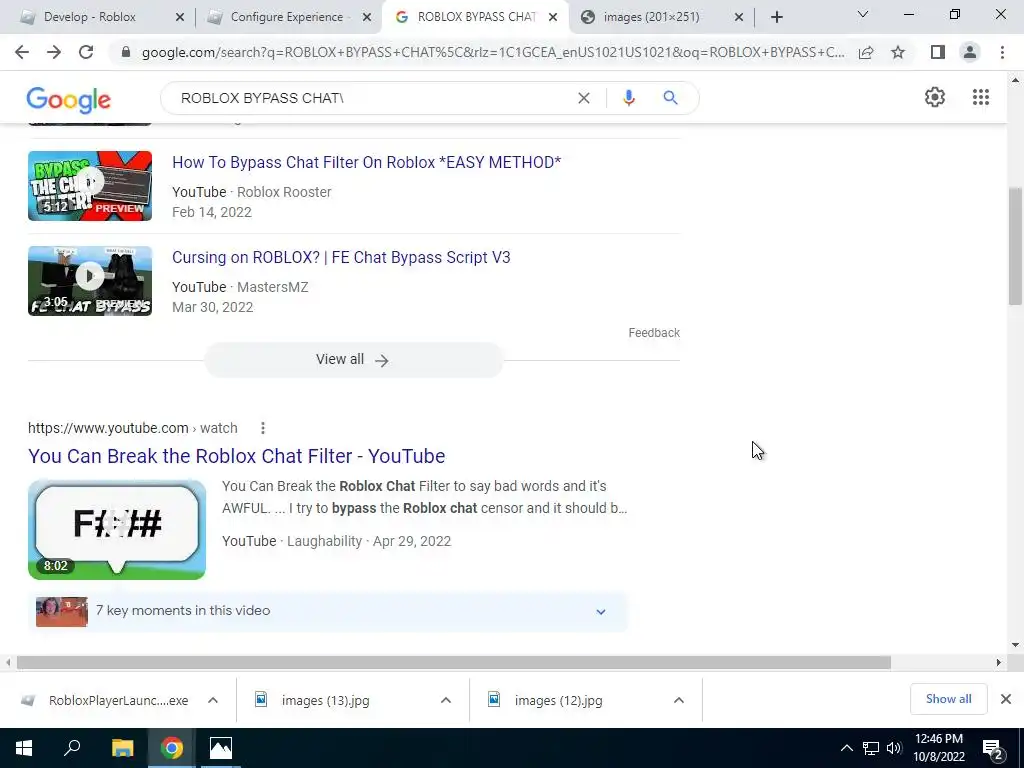Close the Configure Experience tab
The image size is (1024, 768).
pos(367,17)
